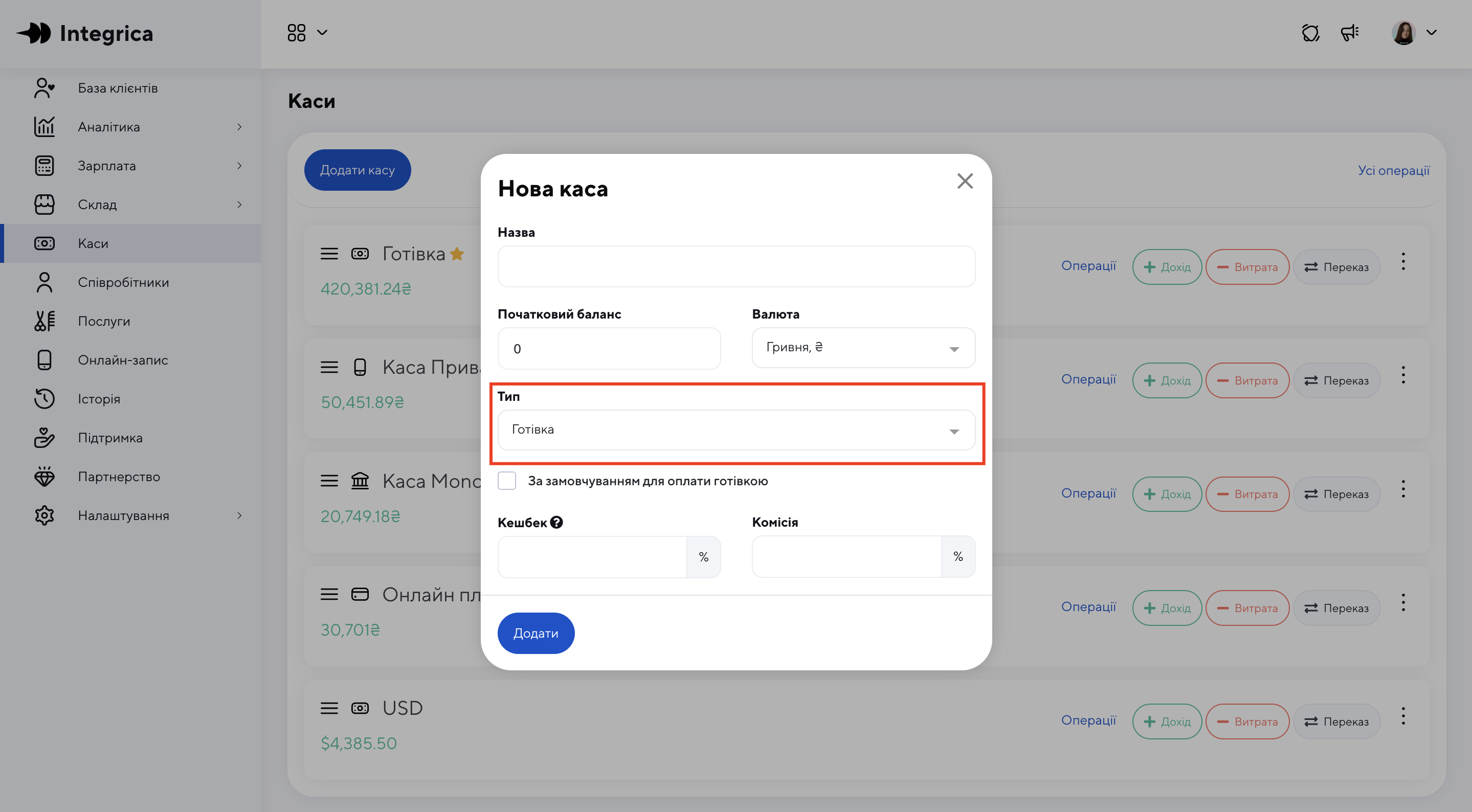Click the three-dot menu for Готівка row
The width and height of the screenshot is (1472, 812).
pos(1403,262)
